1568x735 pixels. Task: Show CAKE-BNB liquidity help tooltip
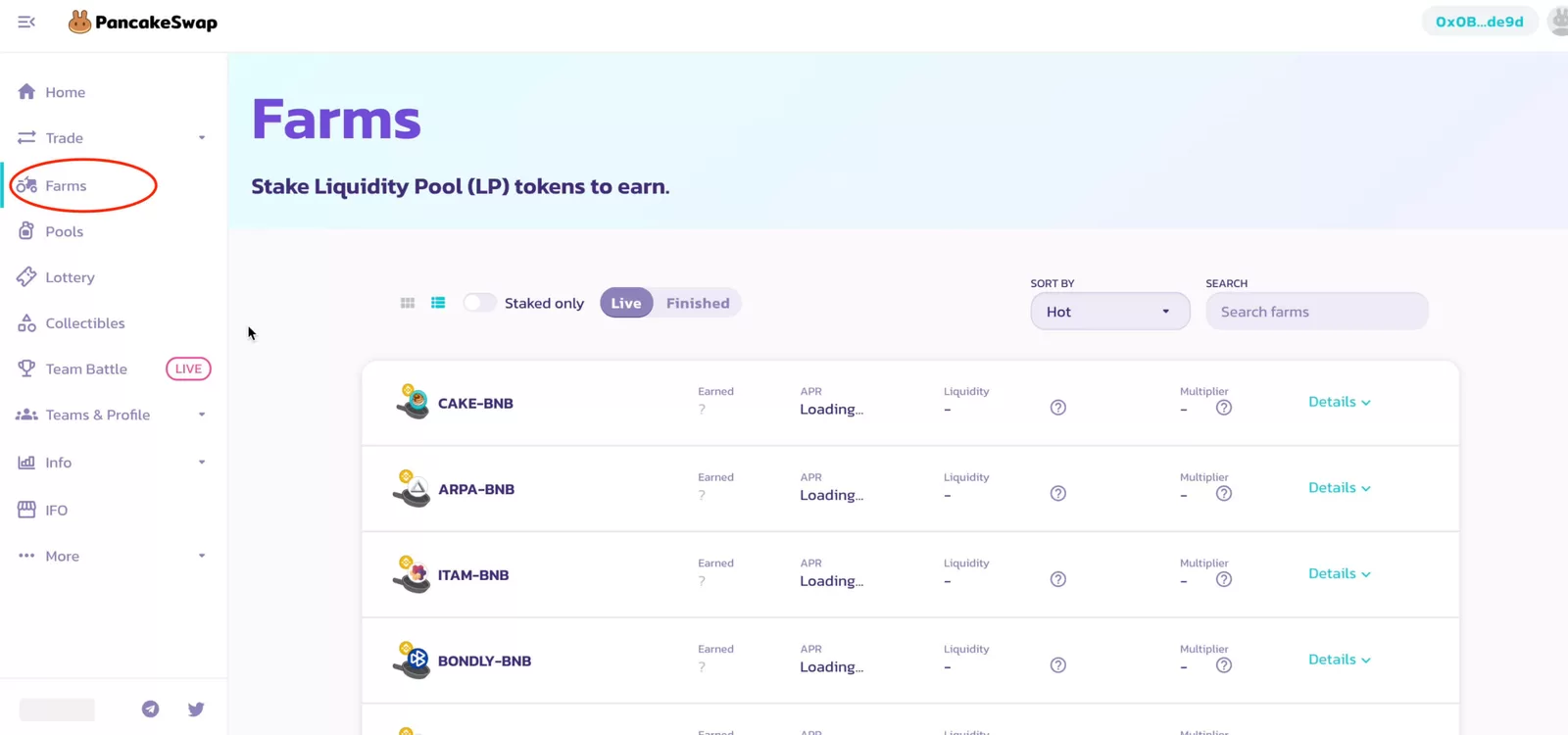[1058, 408]
